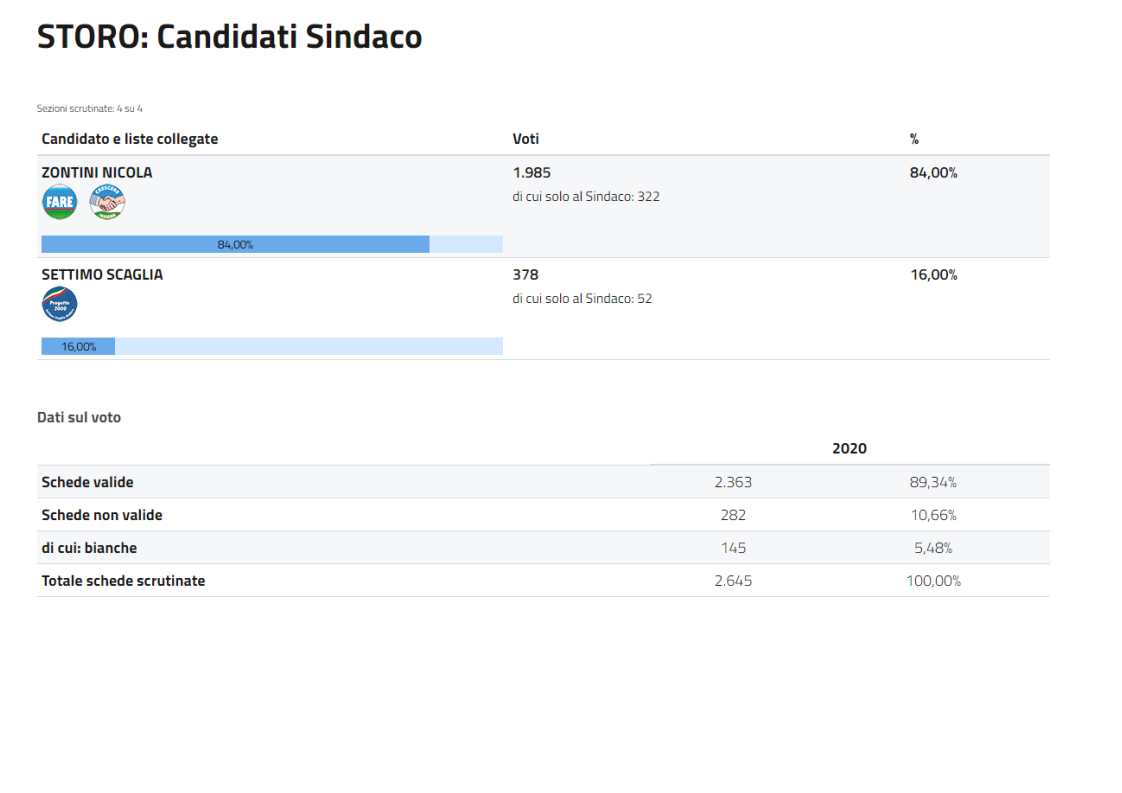Click the Progetto 2000 list logo
1122x793 pixels.
click(59, 304)
